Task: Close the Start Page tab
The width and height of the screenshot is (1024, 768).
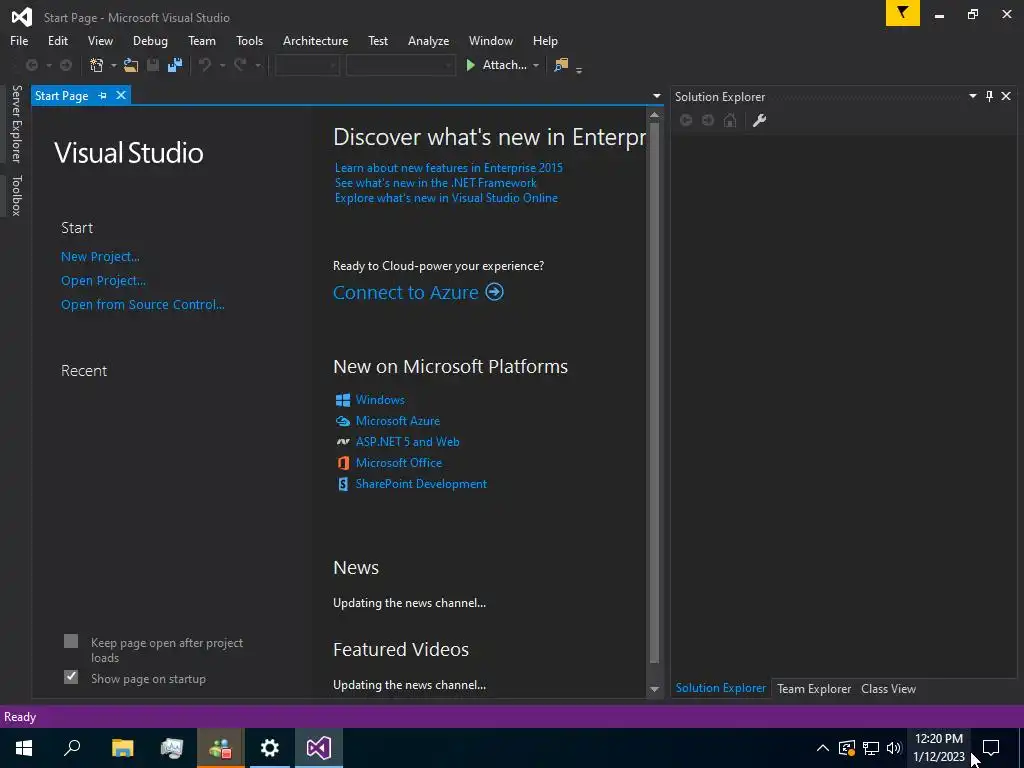Action: tap(121, 95)
